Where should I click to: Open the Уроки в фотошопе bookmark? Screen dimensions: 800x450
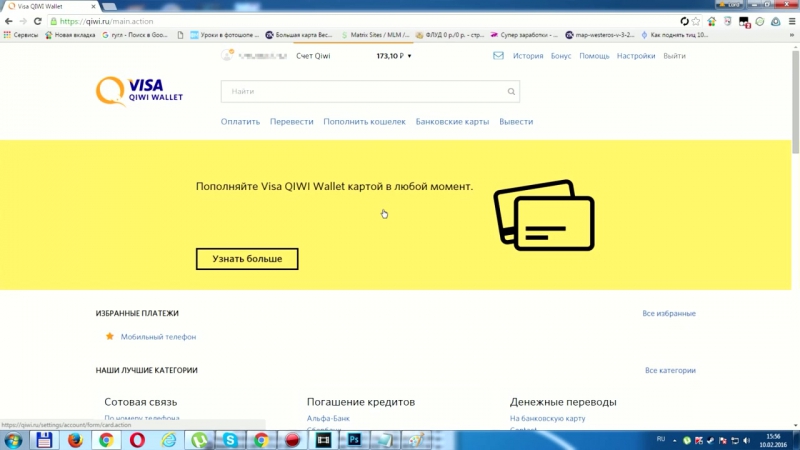coord(224,35)
